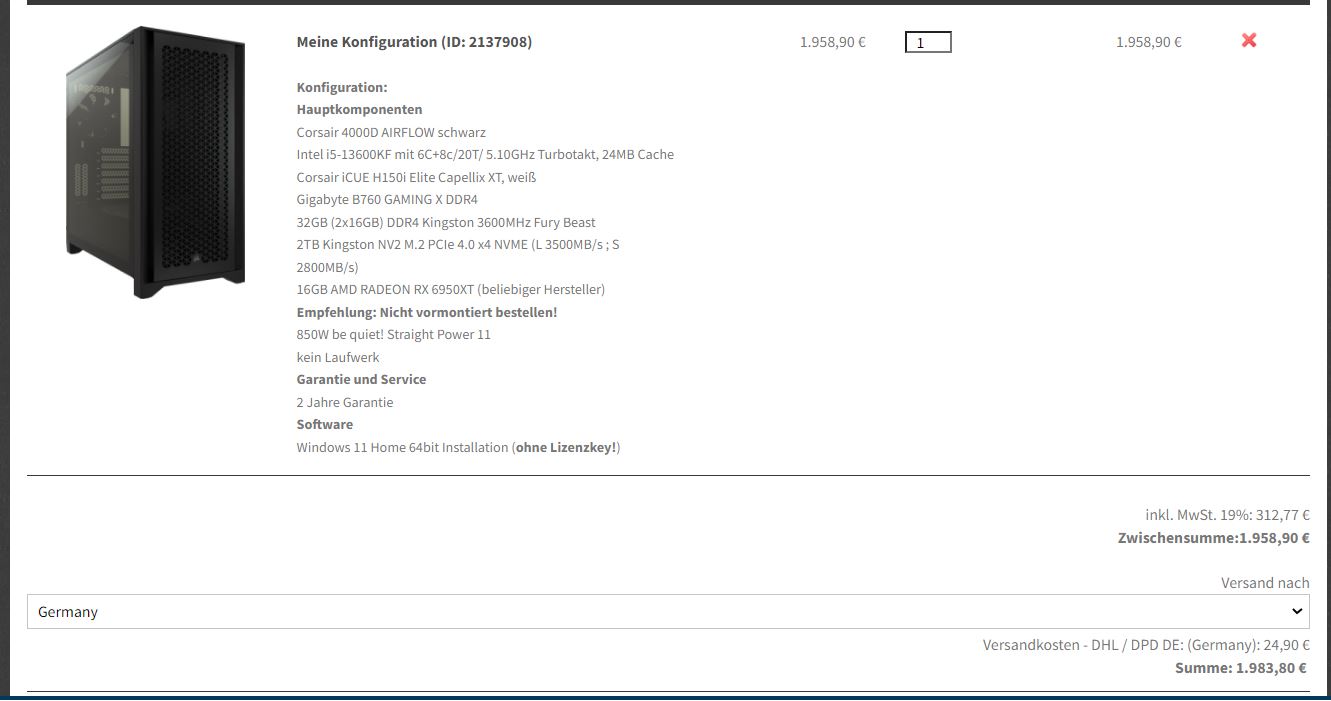This screenshot has height=701, width=1331.
Task: Open Meine Konfiguration (ID: 2137908) title
Action: point(414,42)
